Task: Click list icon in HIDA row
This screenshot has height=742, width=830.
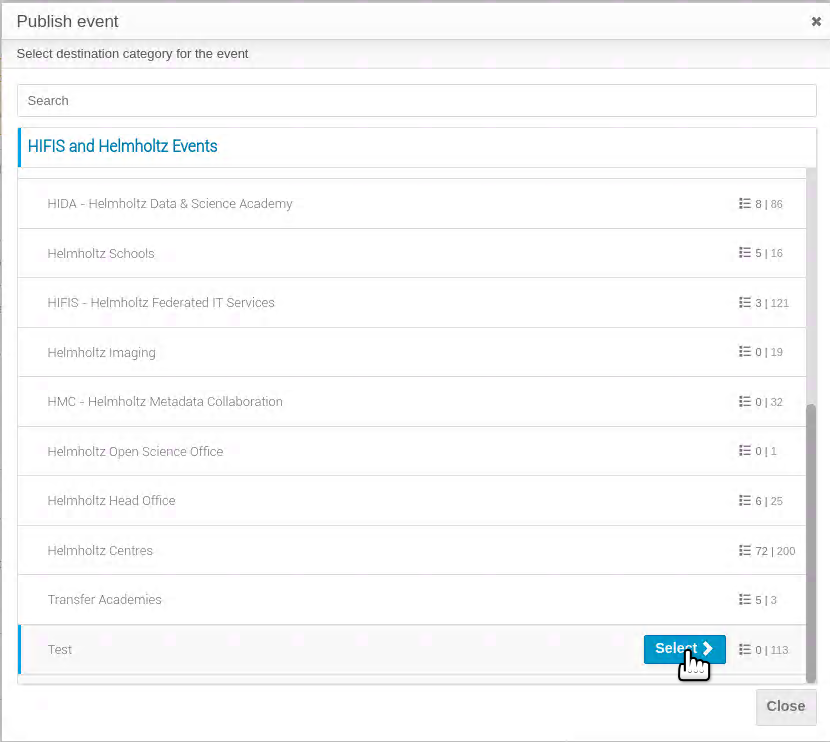Action: click(x=745, y=204)
